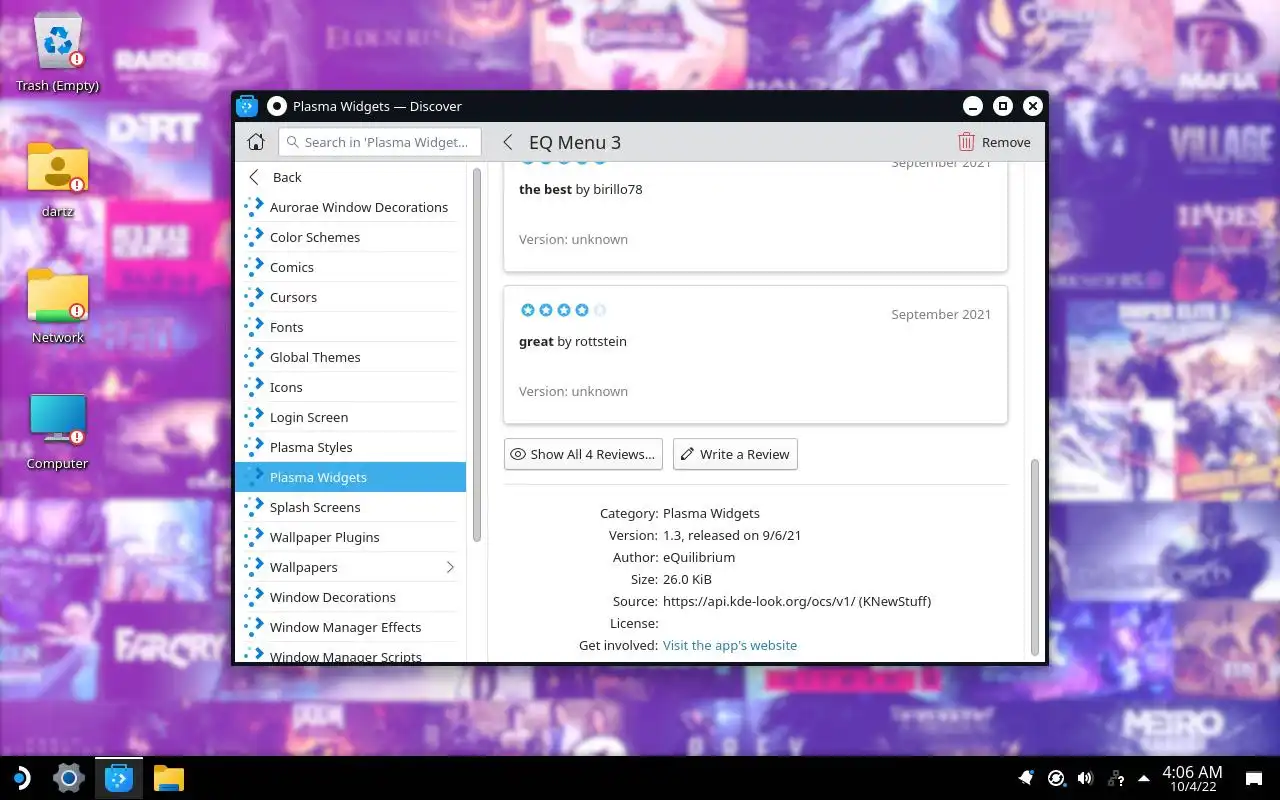1280x800 pixels.
Task: Click 'the best by birillo78' review text
Action: point(581,189)
